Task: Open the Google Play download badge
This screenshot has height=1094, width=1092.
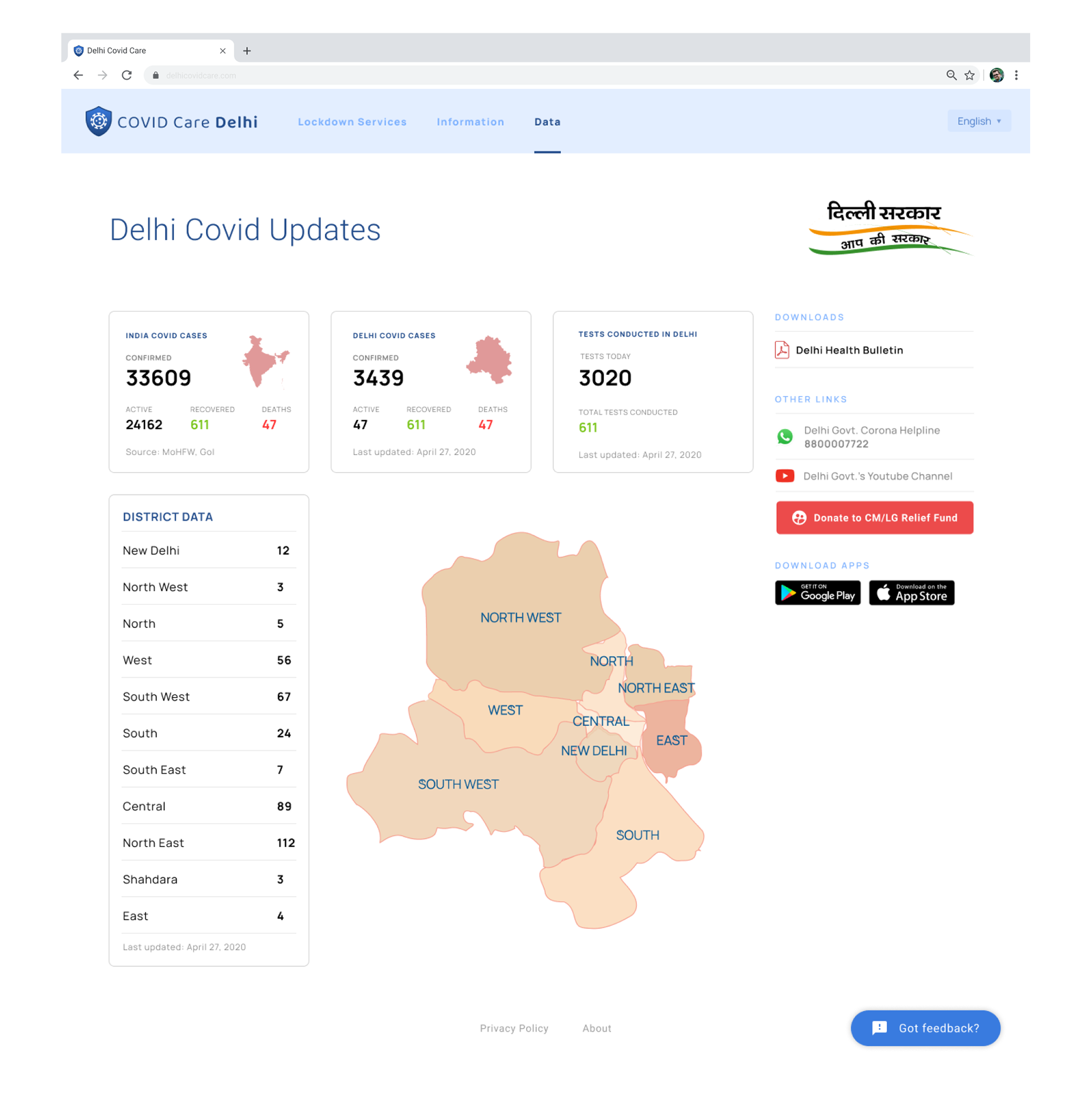Action: pyautogui.click(x=817, y=593)
